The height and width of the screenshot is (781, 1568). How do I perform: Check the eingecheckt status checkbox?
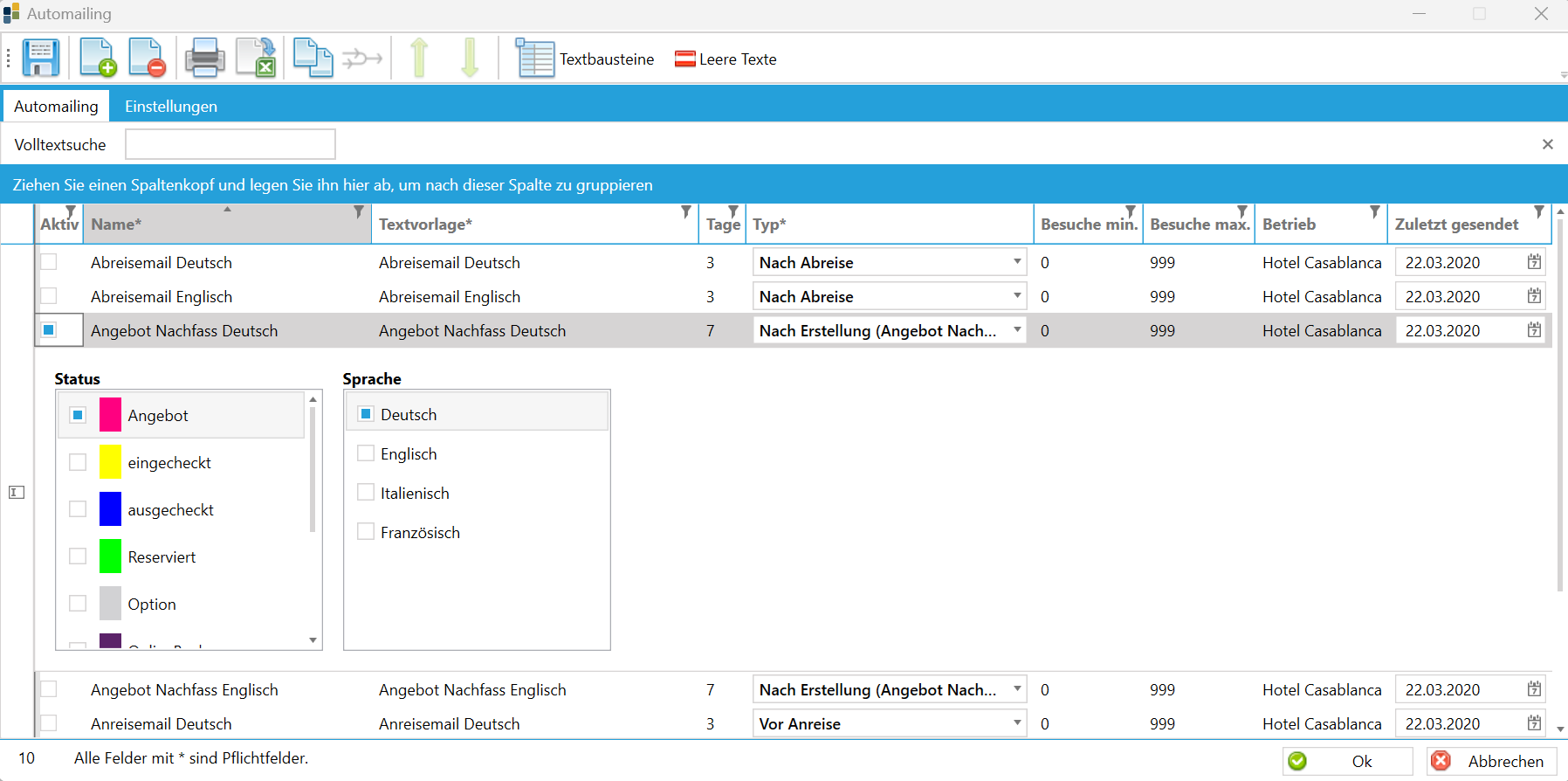tap(78, 462)
